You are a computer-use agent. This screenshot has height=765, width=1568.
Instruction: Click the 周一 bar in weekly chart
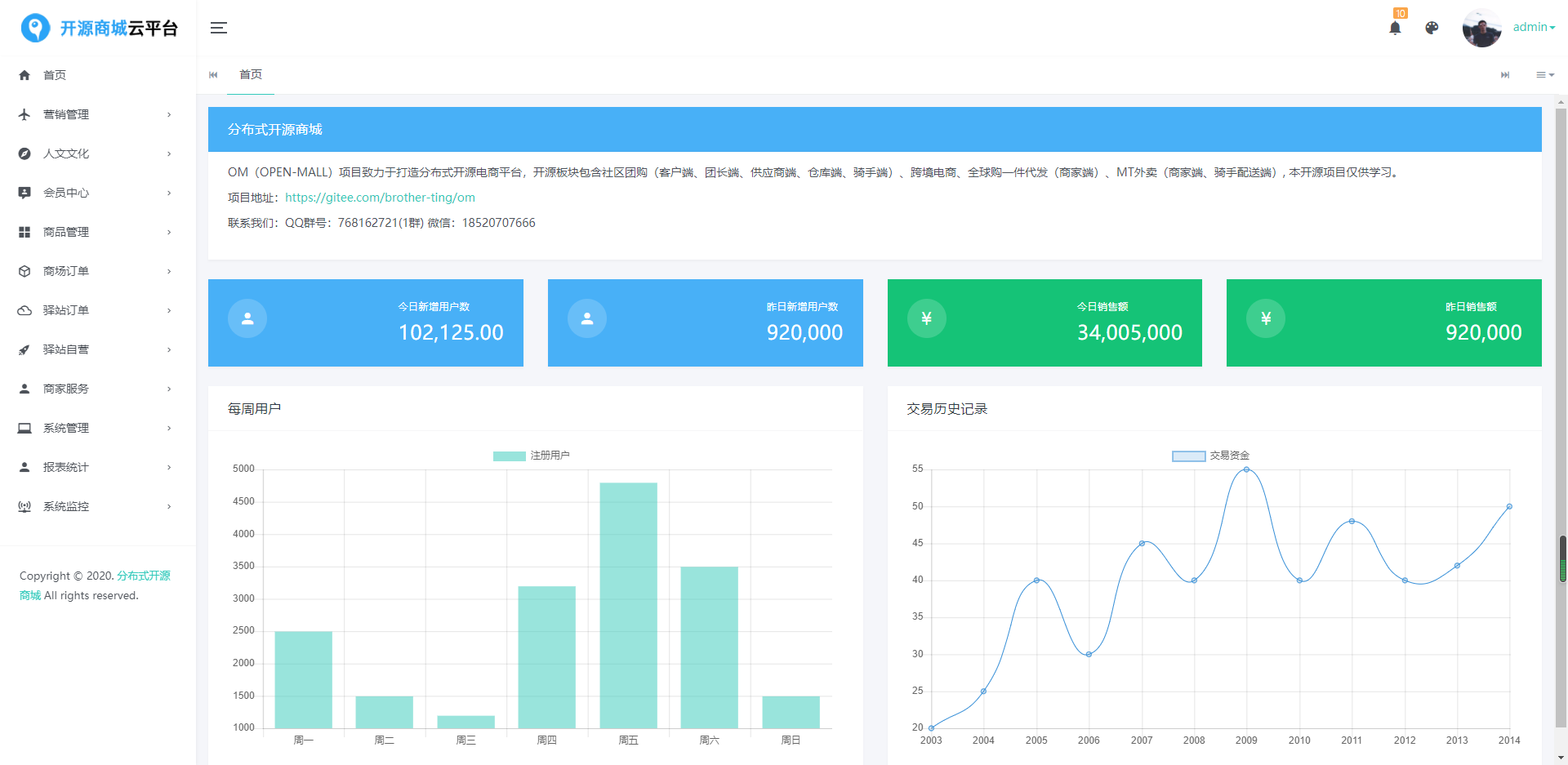pyautogui.click(x=303, y=679)
